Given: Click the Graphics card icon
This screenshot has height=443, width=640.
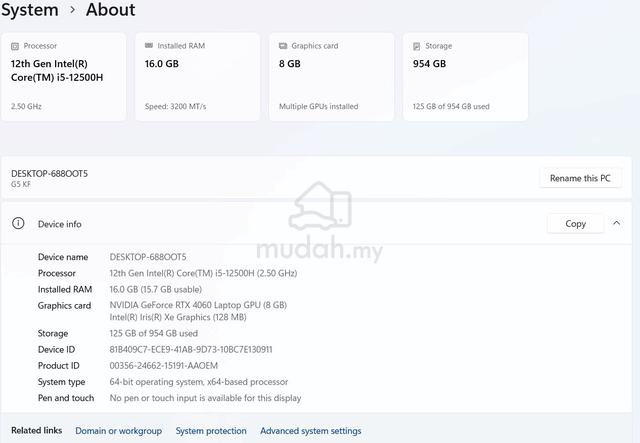Looking at the screenshot, I should pyautogui.click(x=283, y=46).
